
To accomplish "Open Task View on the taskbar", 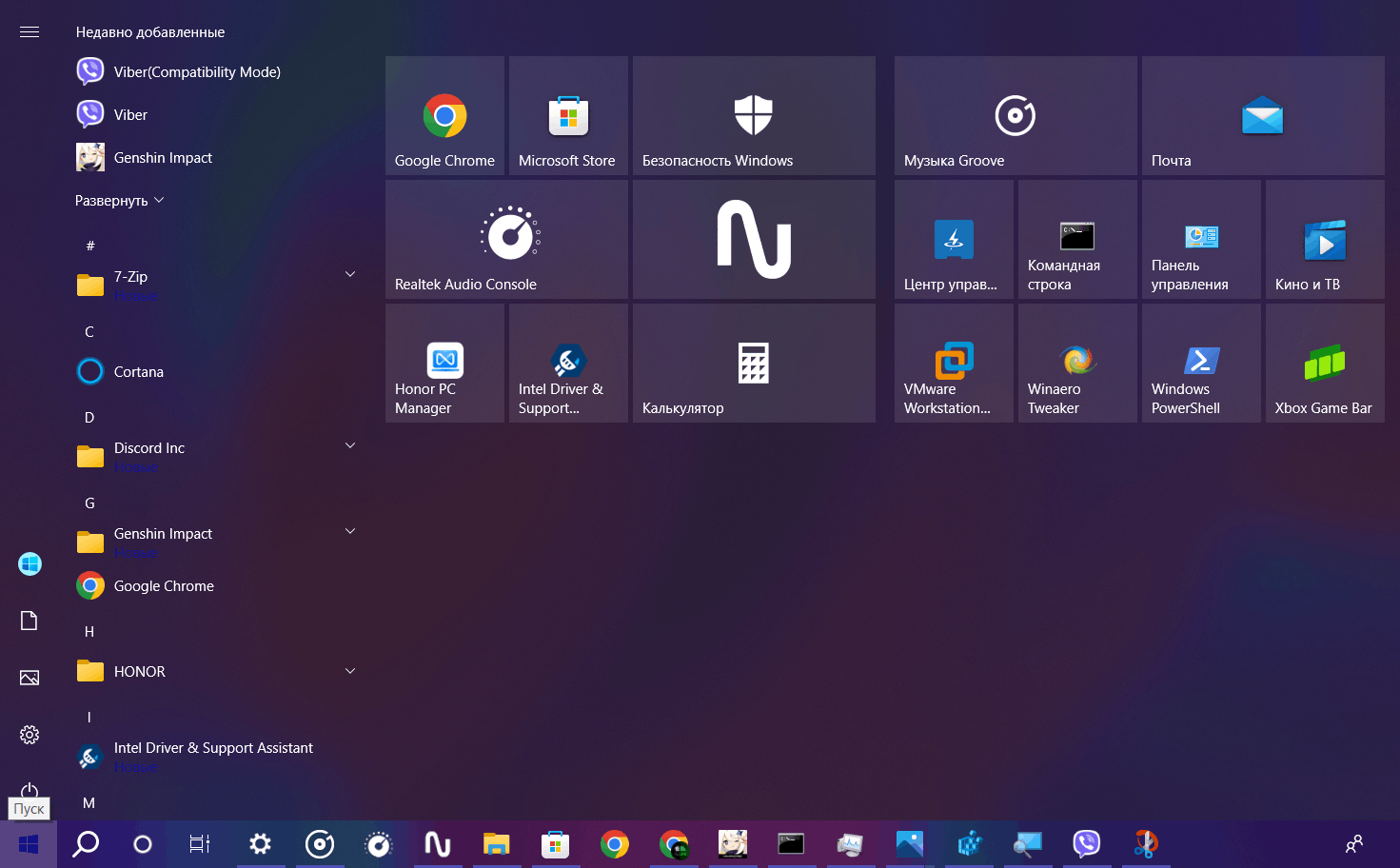I will (200, 844).
